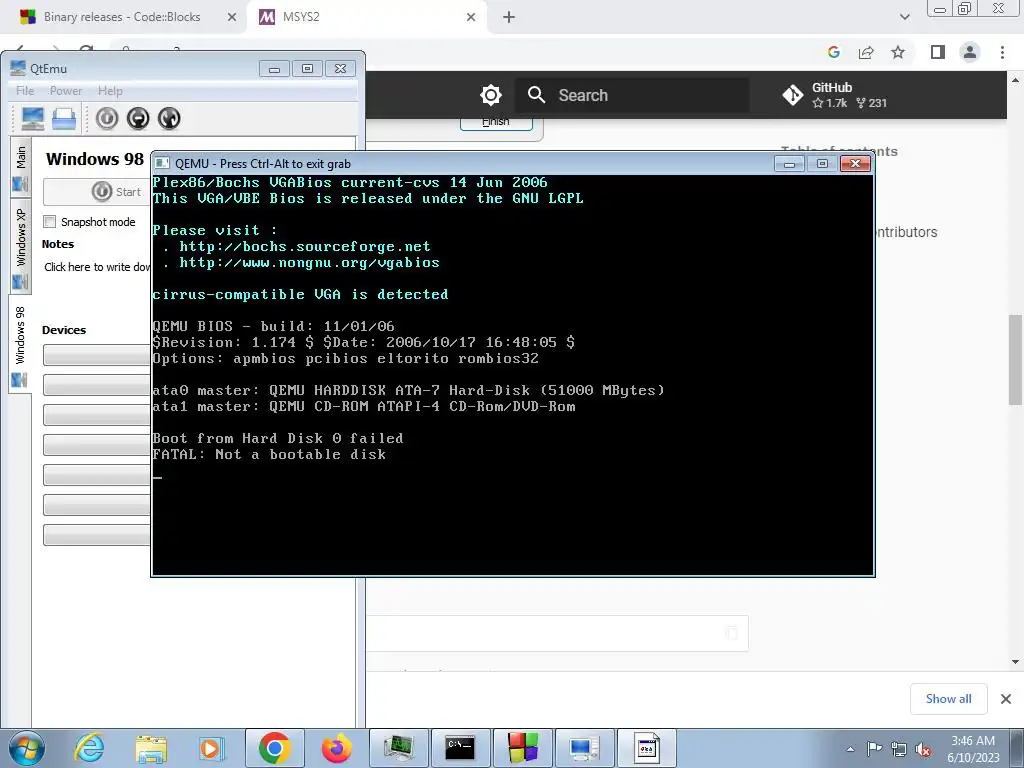
Task: Click the Code::Blocks colored squares taskbar icon
Action: tap(523, 748)
